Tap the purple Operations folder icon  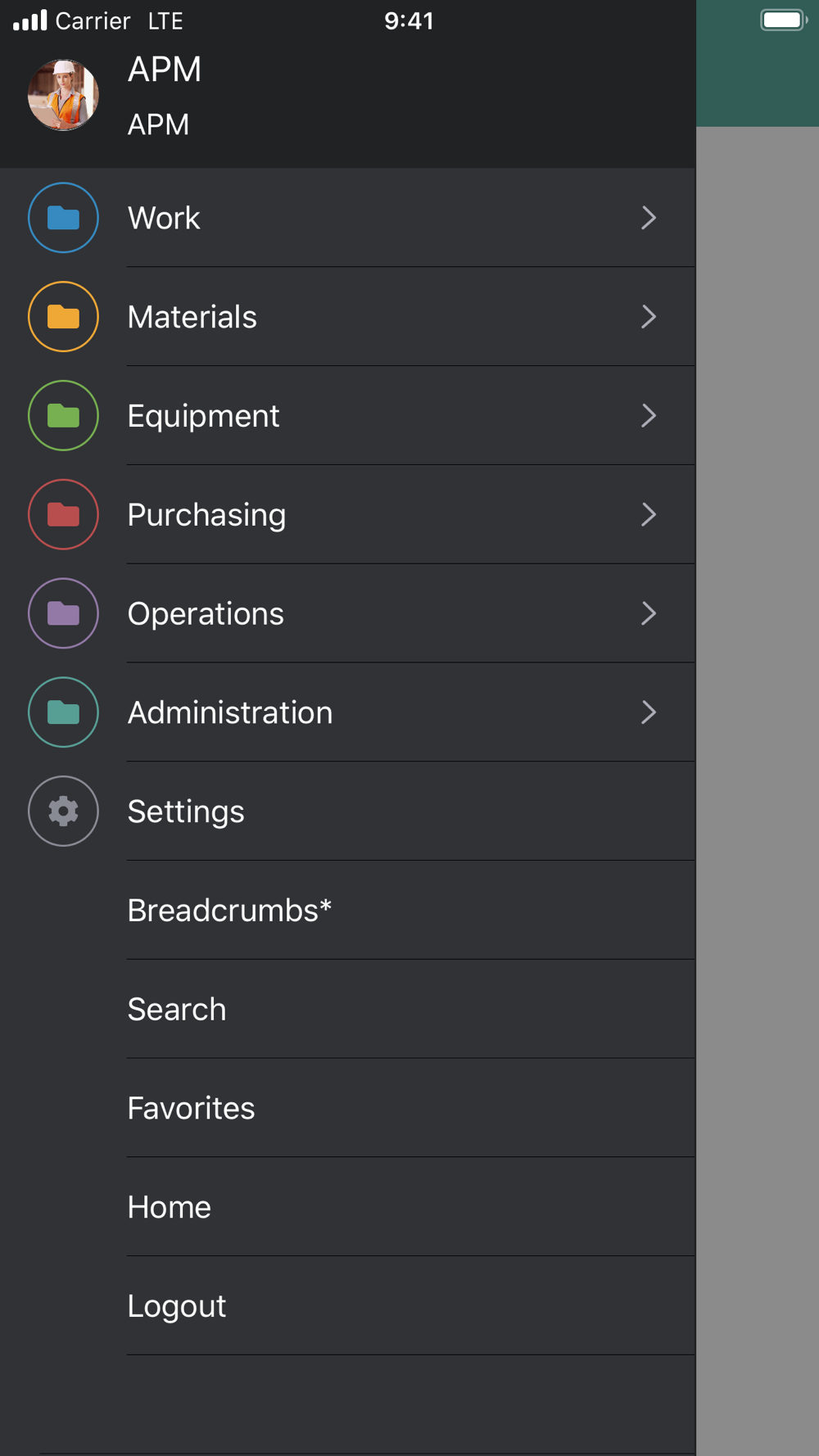(63, 613)
